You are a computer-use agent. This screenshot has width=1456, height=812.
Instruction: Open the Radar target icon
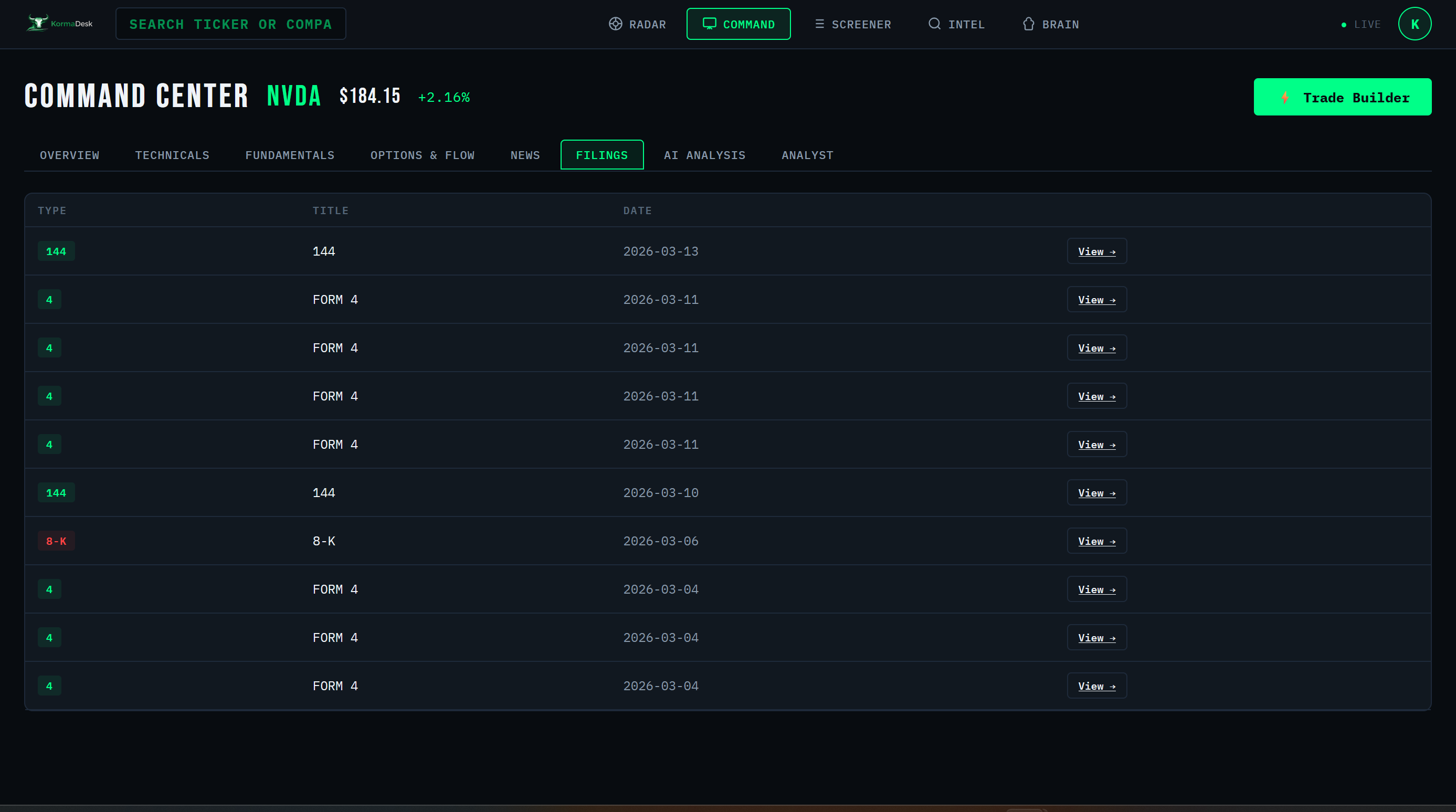(616, 24)
